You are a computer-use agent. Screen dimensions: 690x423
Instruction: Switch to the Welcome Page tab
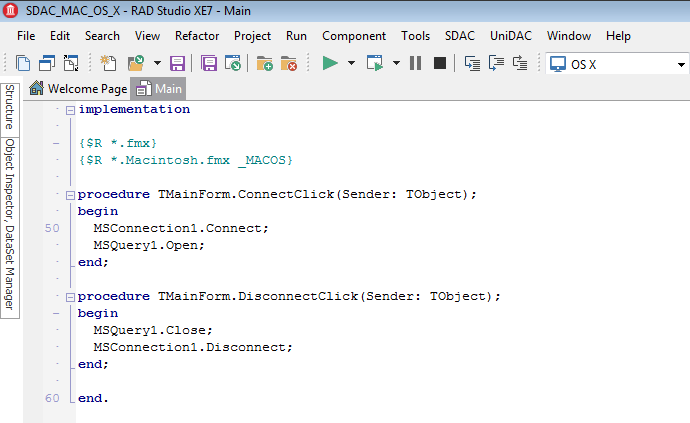(78, 88)
